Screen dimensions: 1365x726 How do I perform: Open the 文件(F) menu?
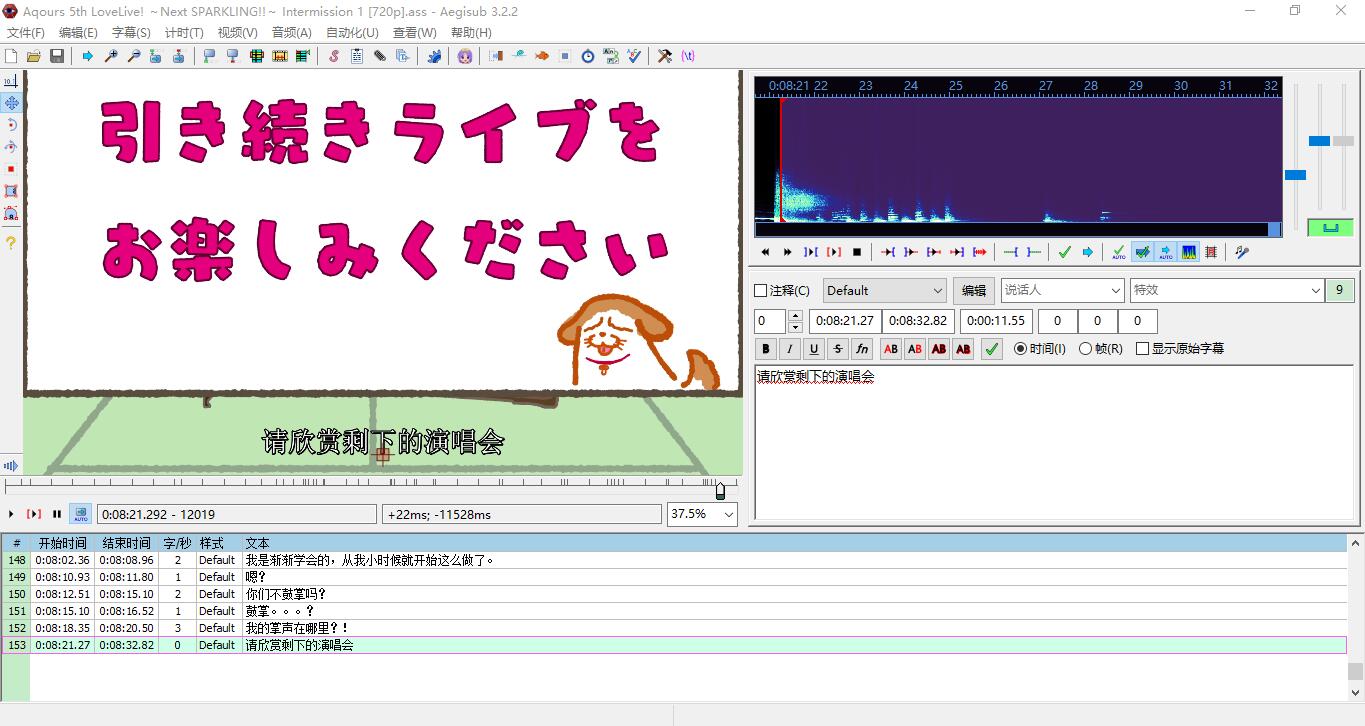tap(26, 32)
